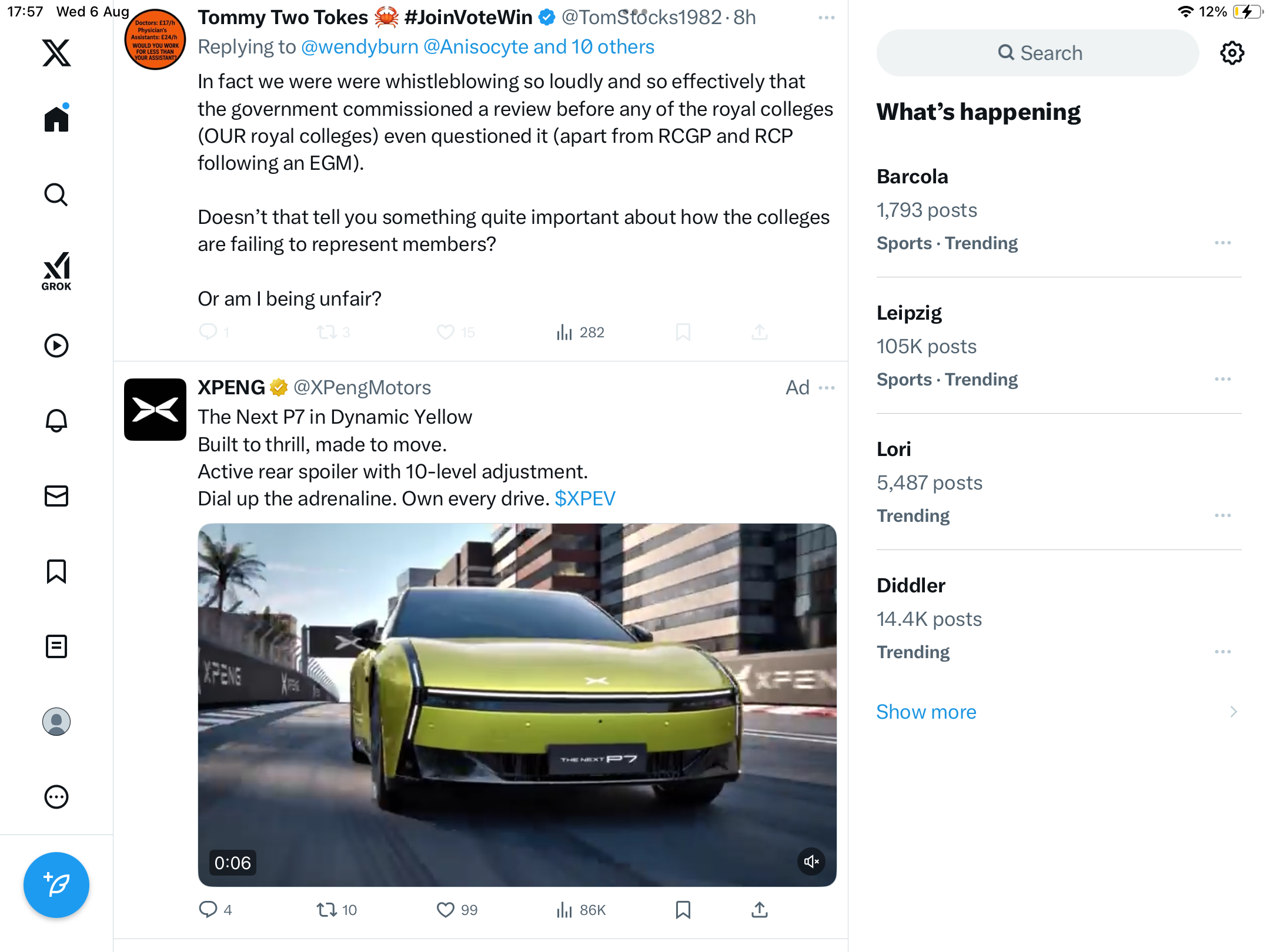Open Grok from the sidebar
The height and width of the screenshot is (952, 1270).
tap(56, 271)
